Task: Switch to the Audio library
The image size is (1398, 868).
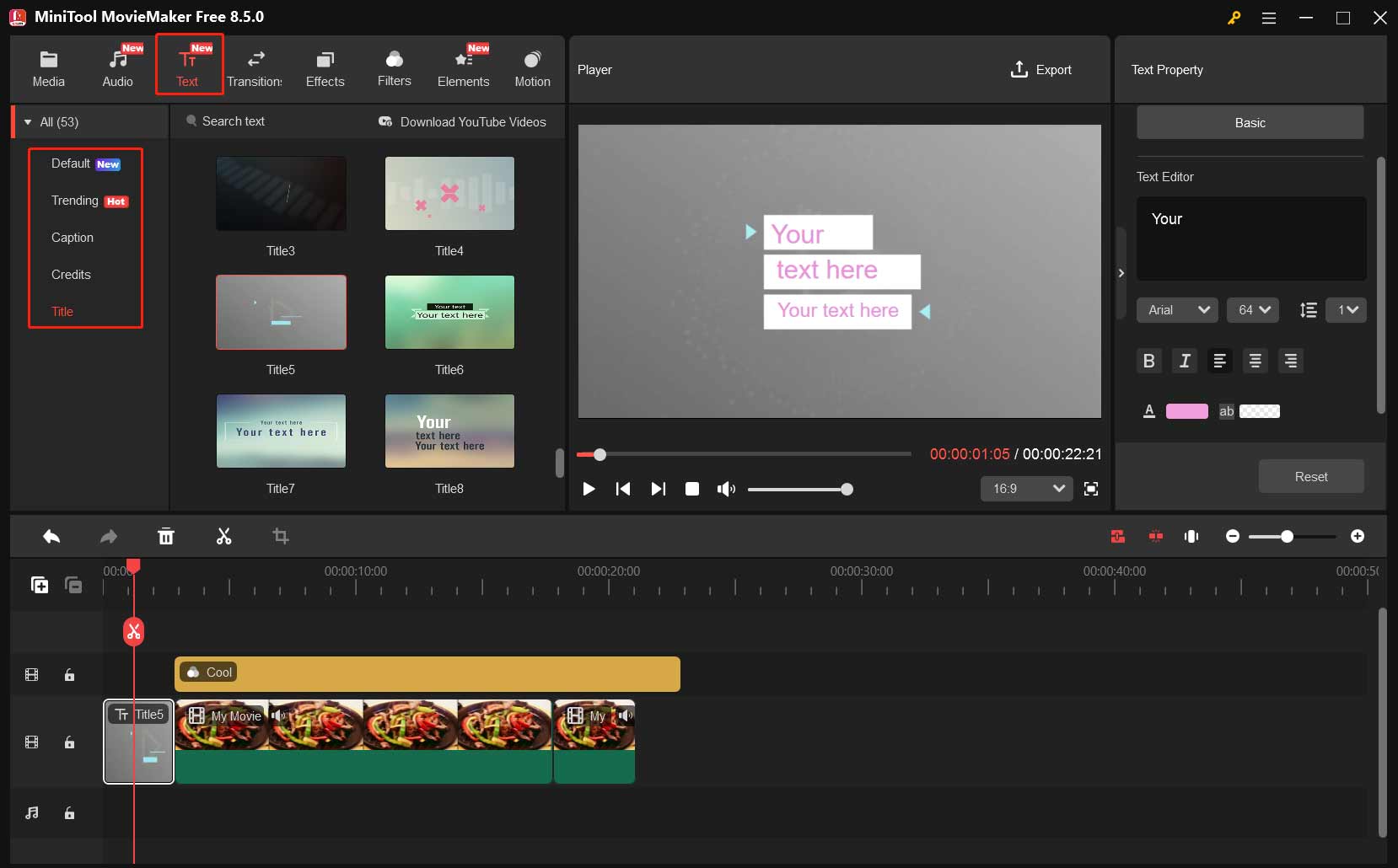Action: (117, 67)
